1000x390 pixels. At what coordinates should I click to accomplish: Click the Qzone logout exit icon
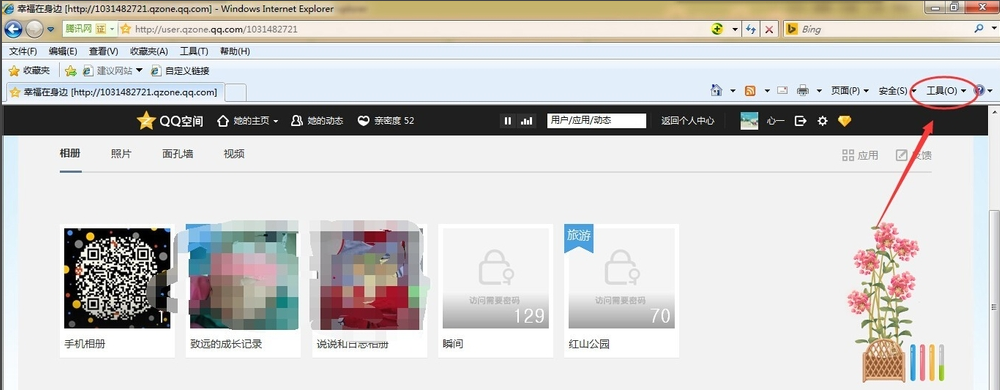pyautogui.click(x=800, y=120)
